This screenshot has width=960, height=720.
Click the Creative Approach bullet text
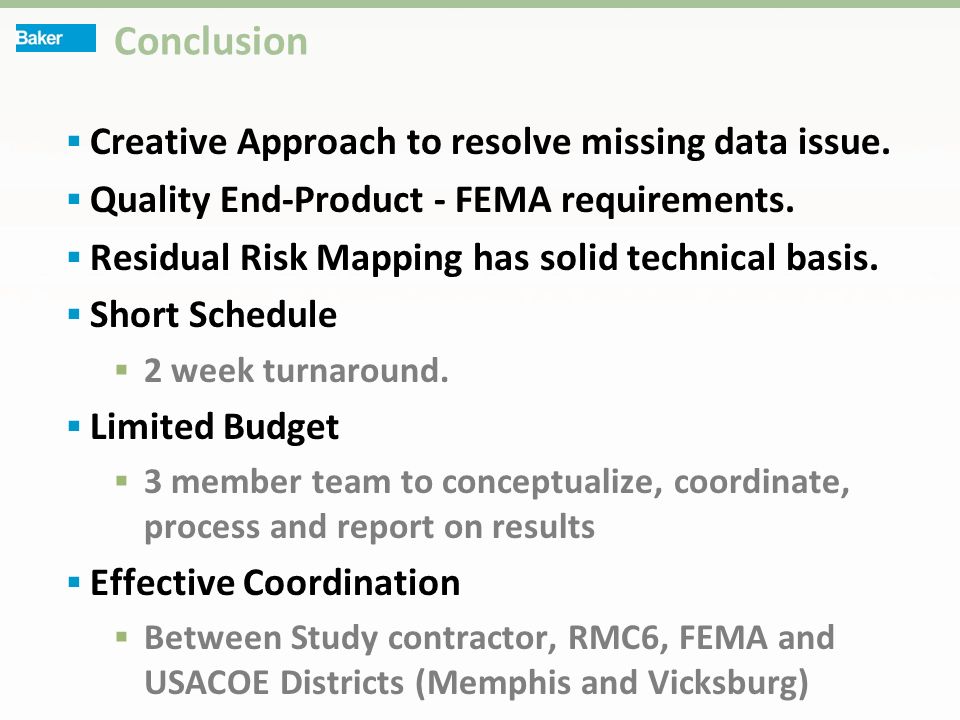490,143
